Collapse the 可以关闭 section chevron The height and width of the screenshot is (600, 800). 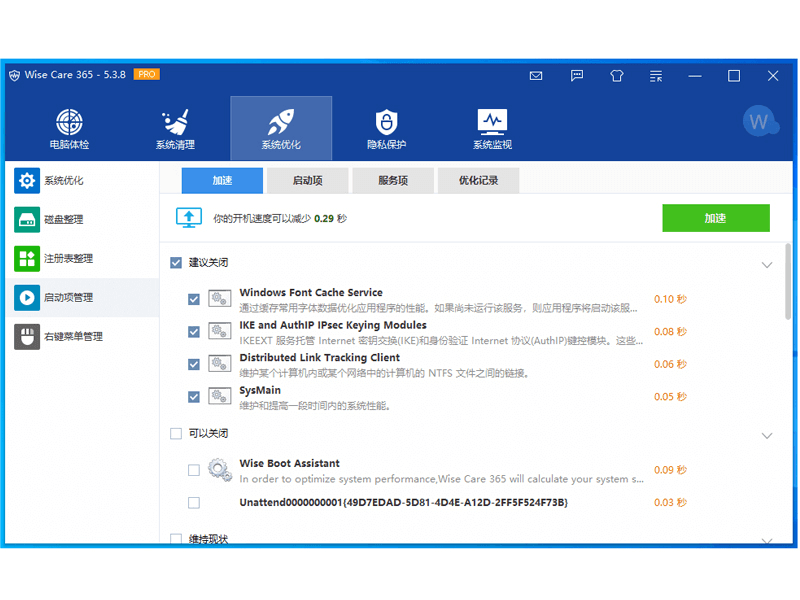pos(767,436)
